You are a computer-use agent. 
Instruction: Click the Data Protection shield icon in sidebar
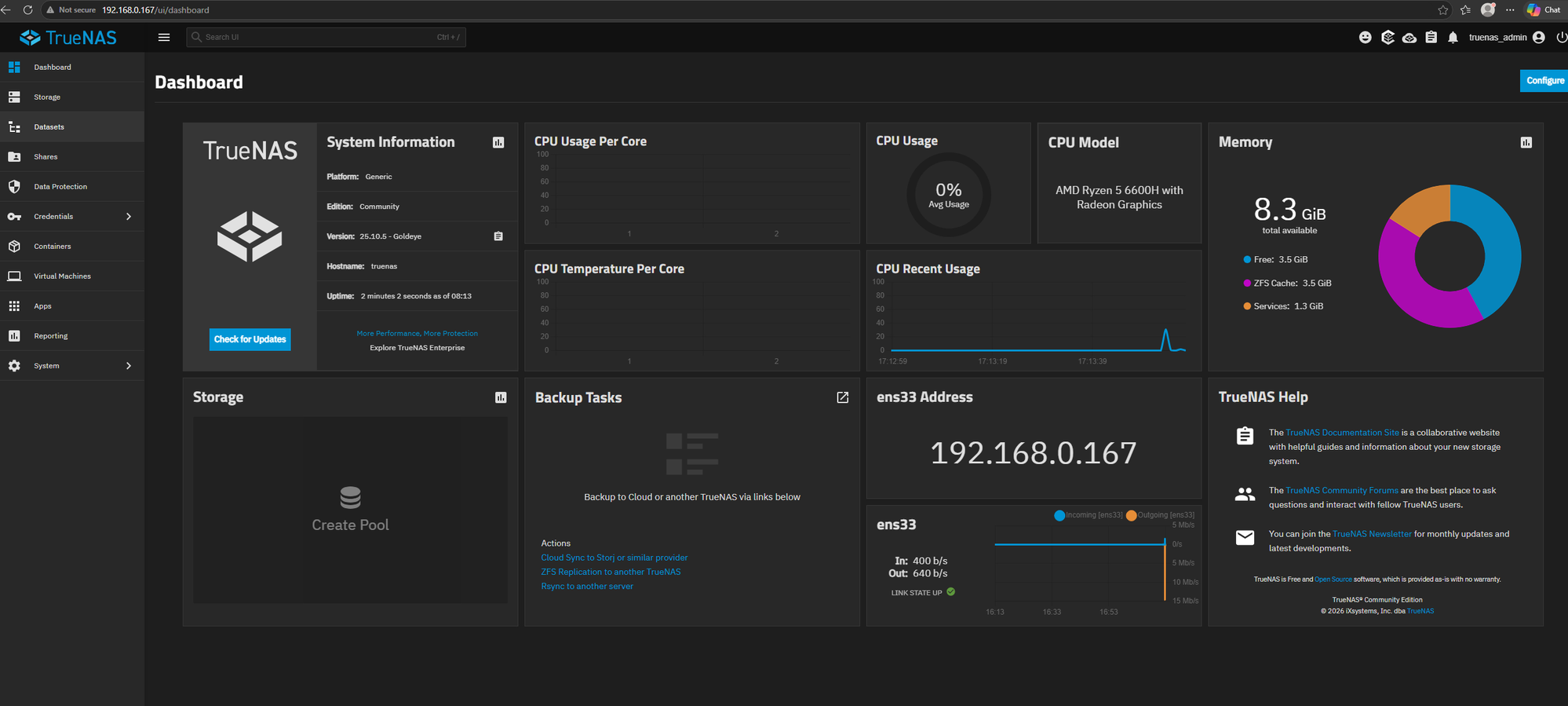14,187
